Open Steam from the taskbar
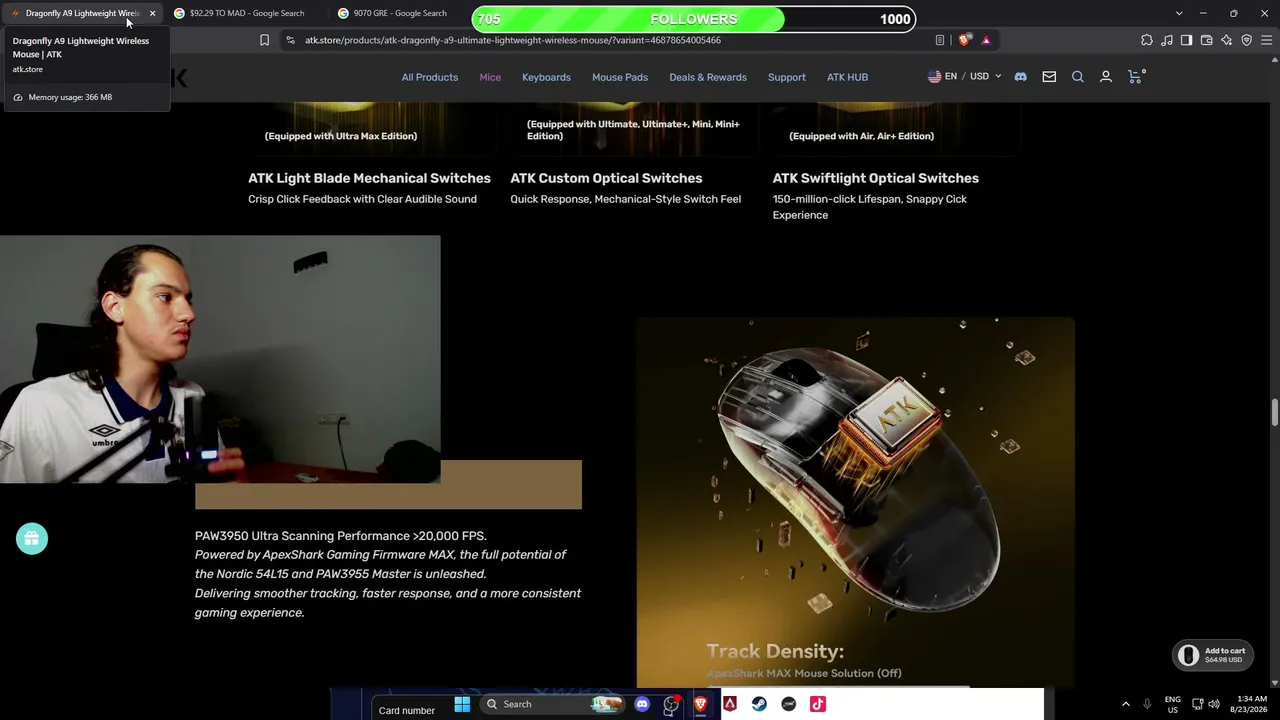The height and width of the screenshot is (720, 1280). tap(759, 704)
